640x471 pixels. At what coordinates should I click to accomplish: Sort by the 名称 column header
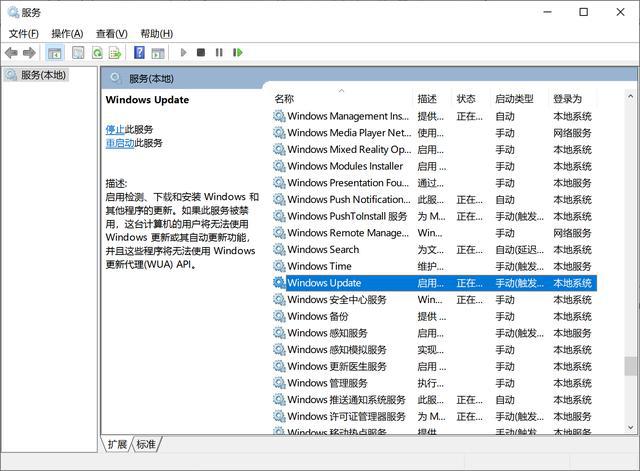[285, 99]
